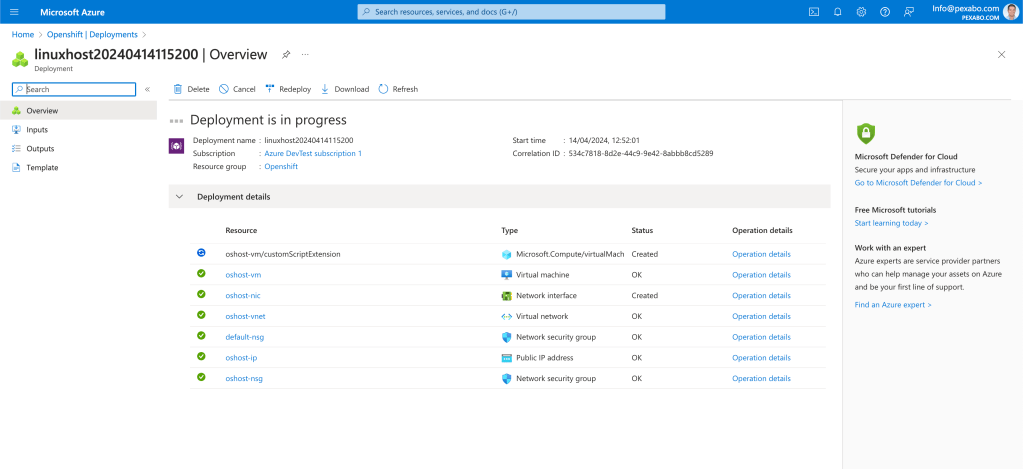This screenshot has width=1023, height=469.
Task: Close the deployment blade with X
Action: 1001,55
